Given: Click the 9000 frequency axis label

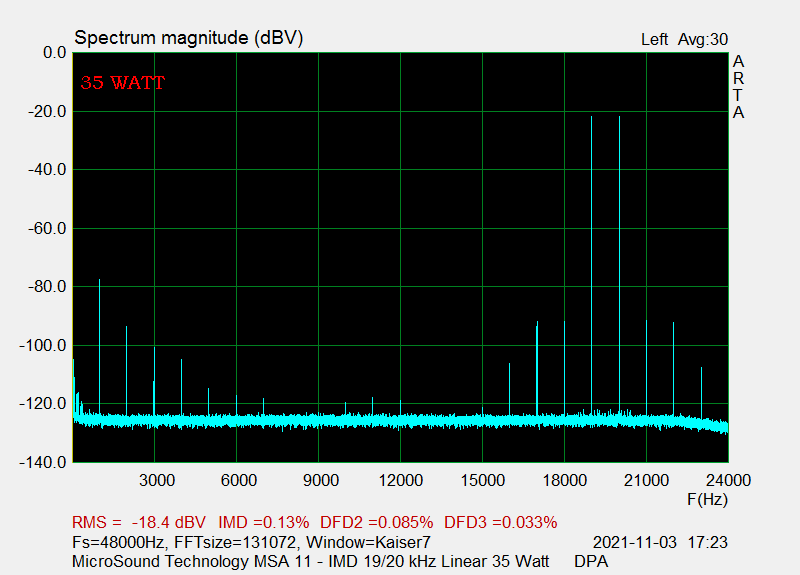Looking at the screenshot, I should tap(321, 481).
